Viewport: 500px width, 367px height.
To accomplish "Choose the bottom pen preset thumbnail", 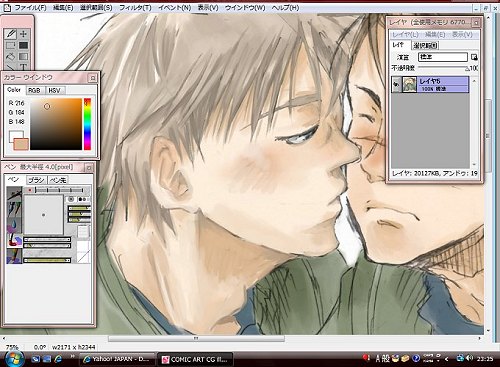I will coord(14,256).
